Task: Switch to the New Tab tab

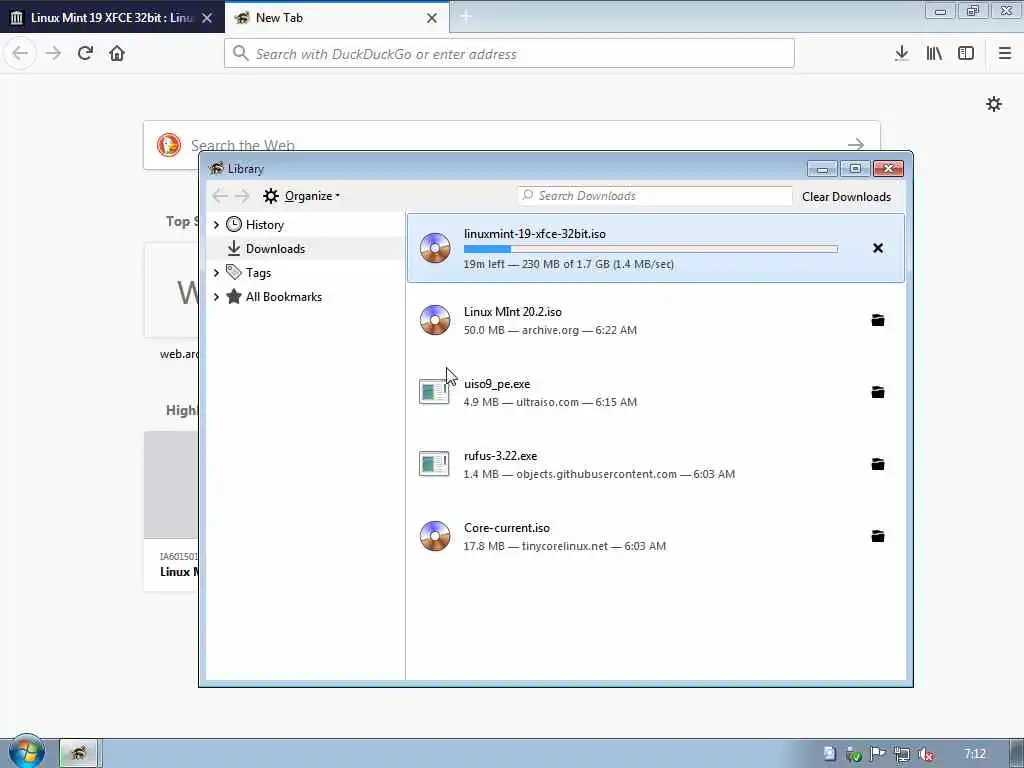Action: [337, 18]
